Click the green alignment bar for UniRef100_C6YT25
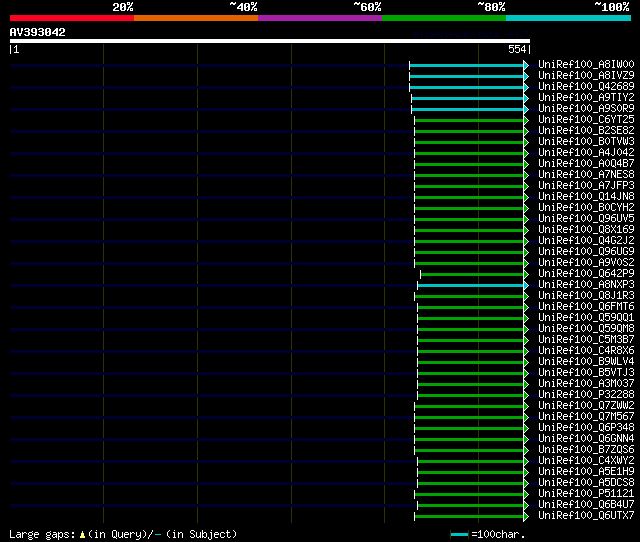 (469, 120)
